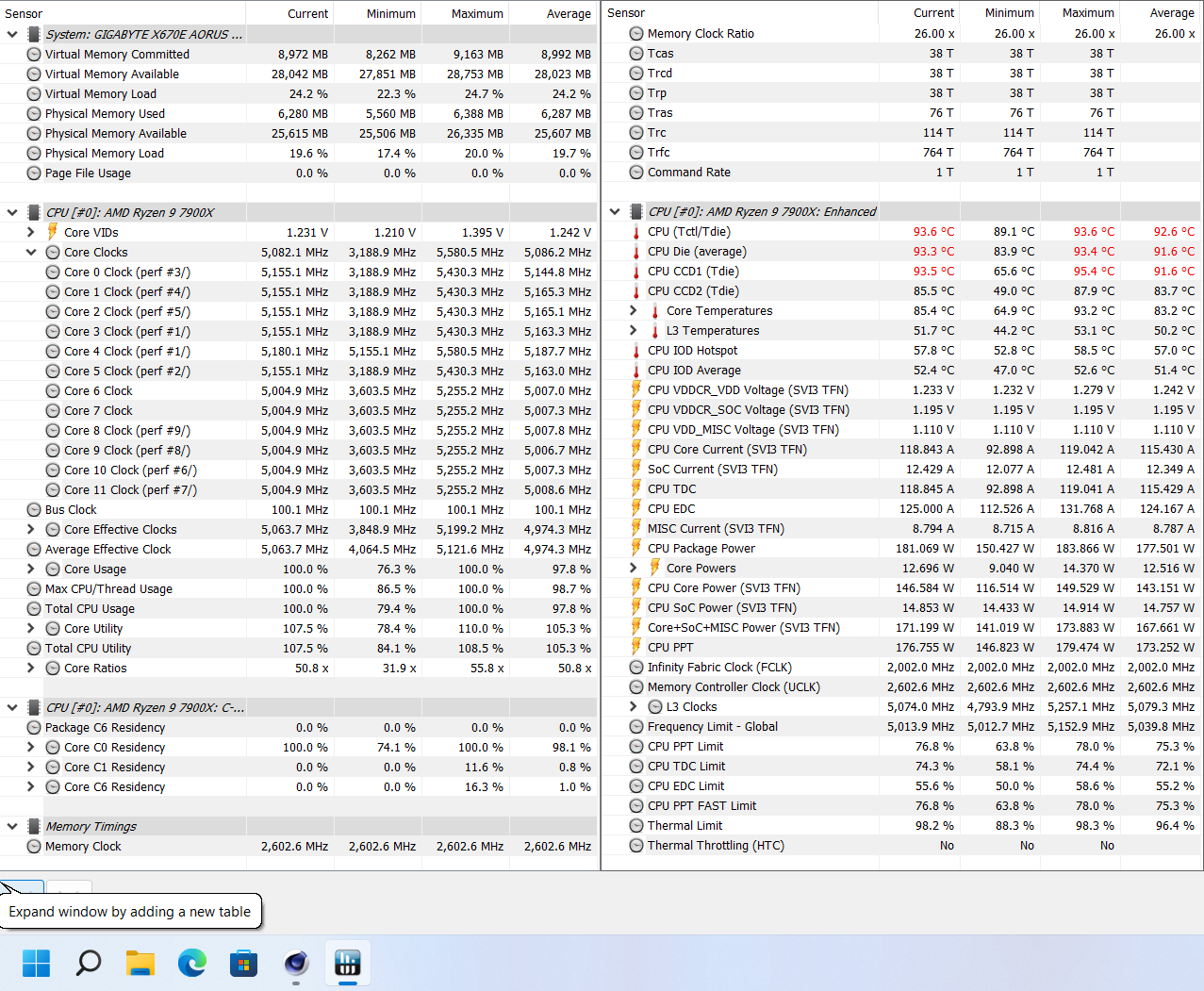Click the thermometer icon for CPU (Tctl/Tdie)

click(636, 231)
